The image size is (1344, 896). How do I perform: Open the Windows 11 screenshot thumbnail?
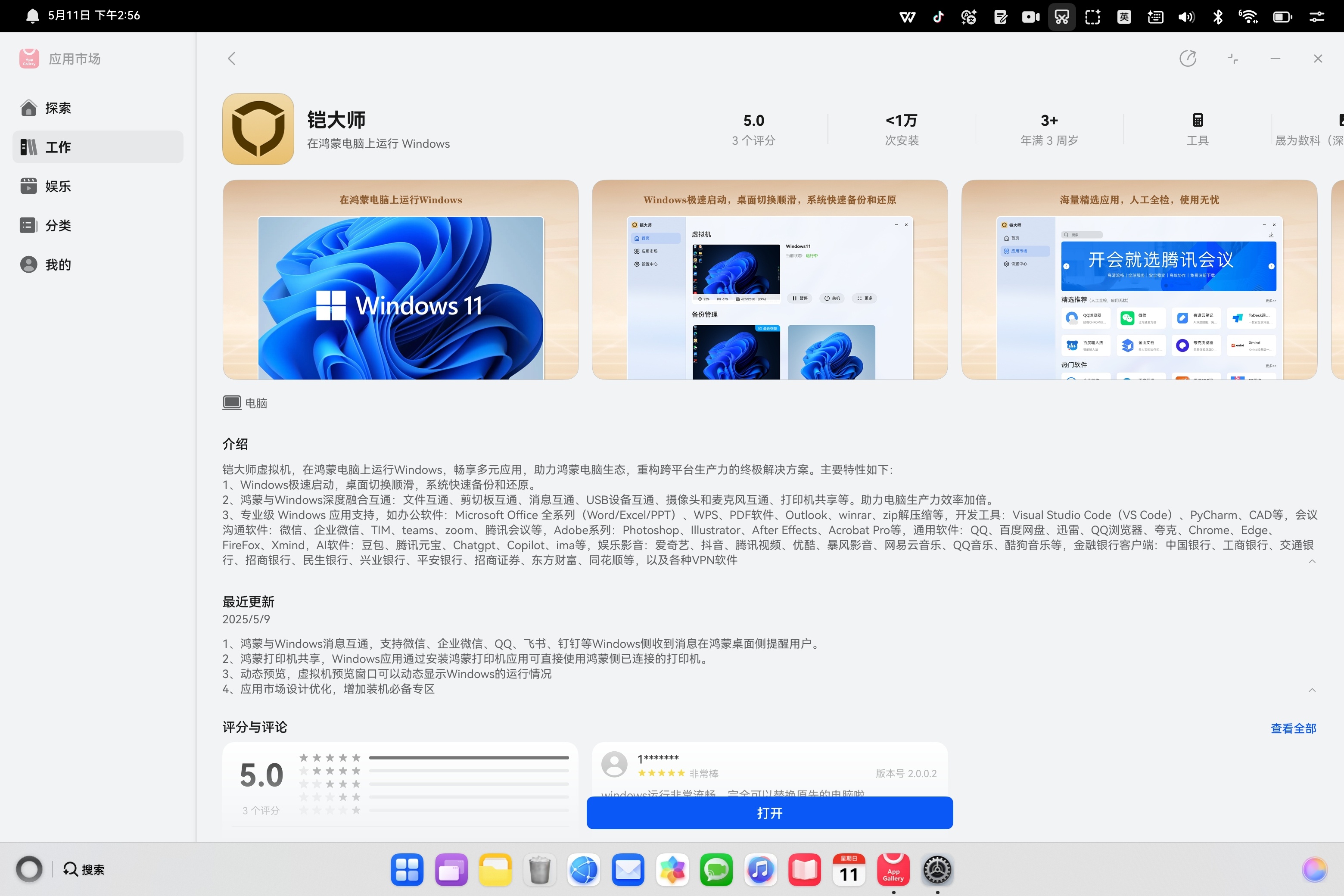pyautogui.click(x=401, y=280)
